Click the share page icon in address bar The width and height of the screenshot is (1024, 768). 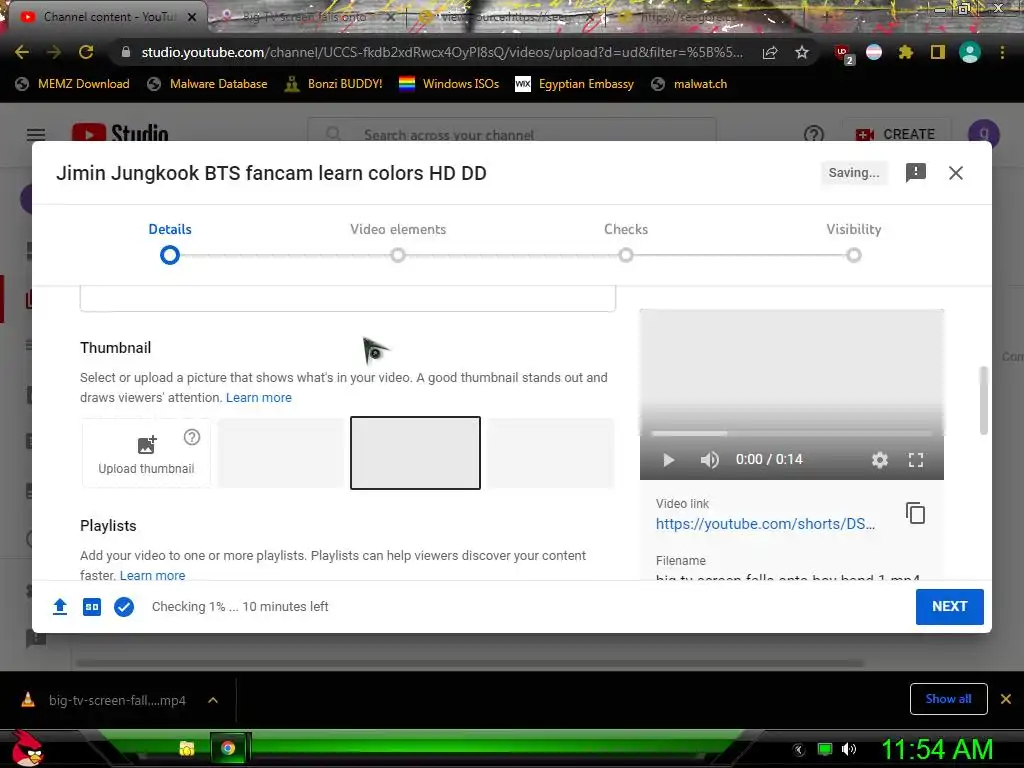(770, 52)
